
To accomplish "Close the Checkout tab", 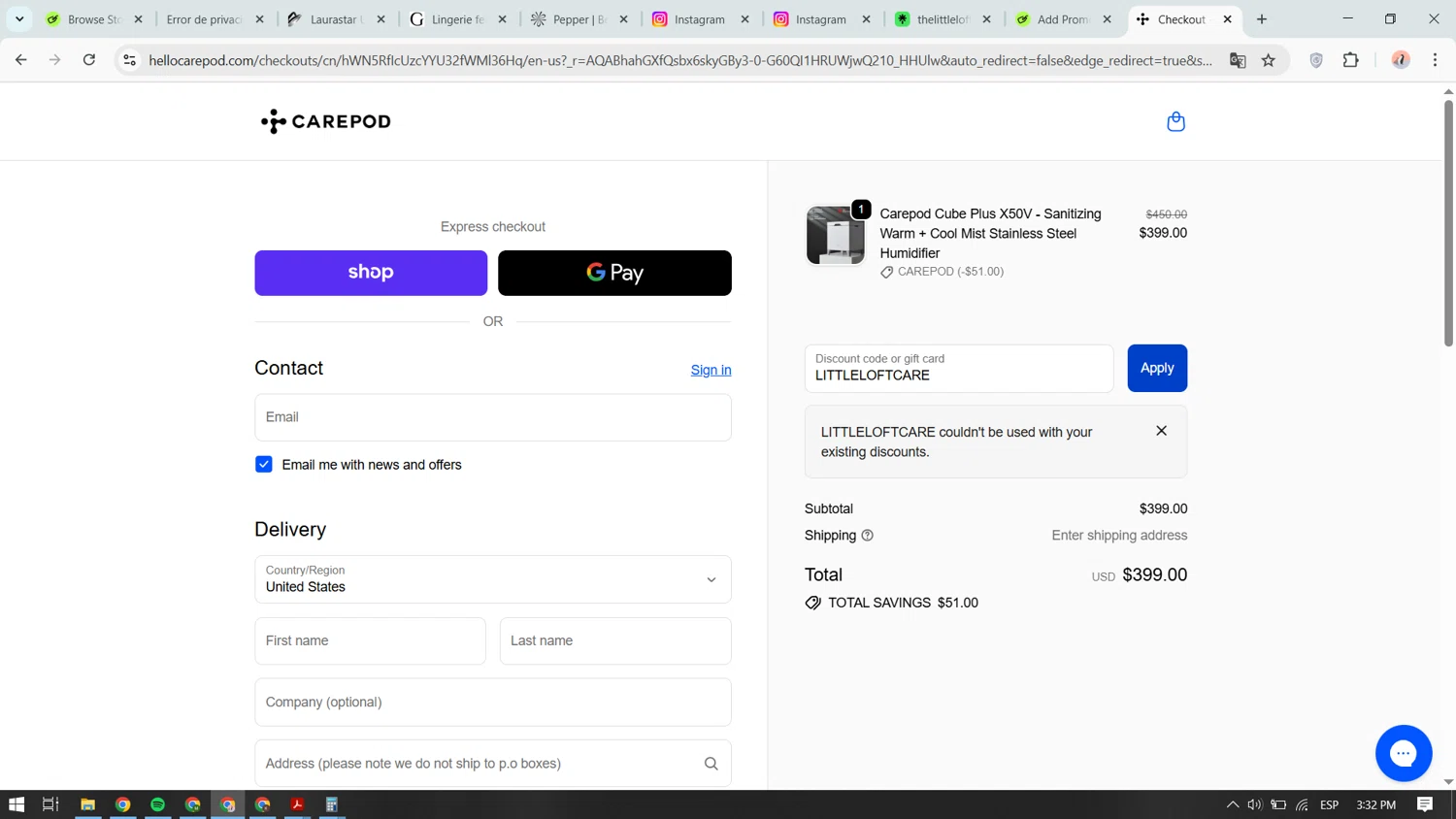I will pyautogui.click(x=1228, y=19).
